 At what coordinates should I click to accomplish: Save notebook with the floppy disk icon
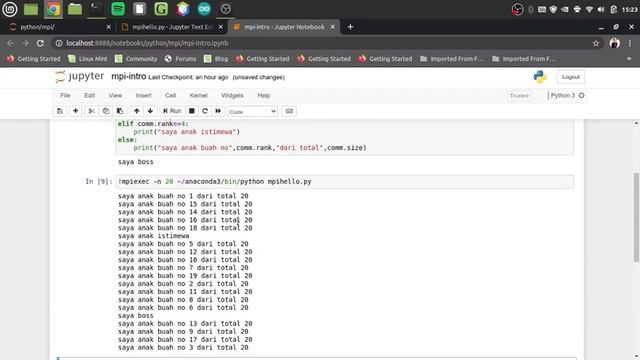(60, 111)
